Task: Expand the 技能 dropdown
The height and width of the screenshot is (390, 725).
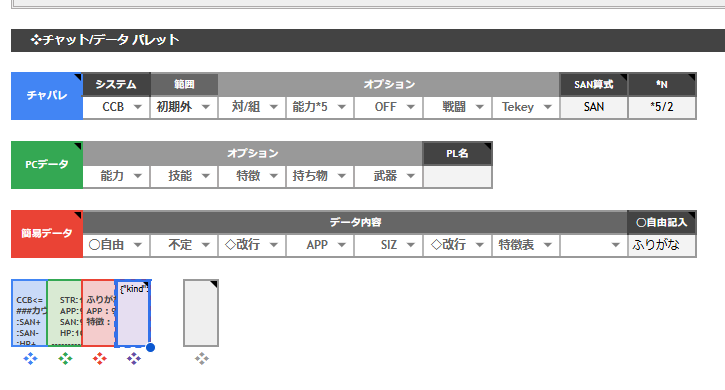Action: click(x=206, y=176)
